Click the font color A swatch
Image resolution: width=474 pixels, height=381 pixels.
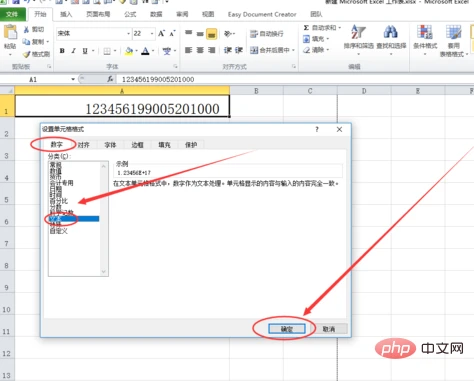click(x=145, y=51)
